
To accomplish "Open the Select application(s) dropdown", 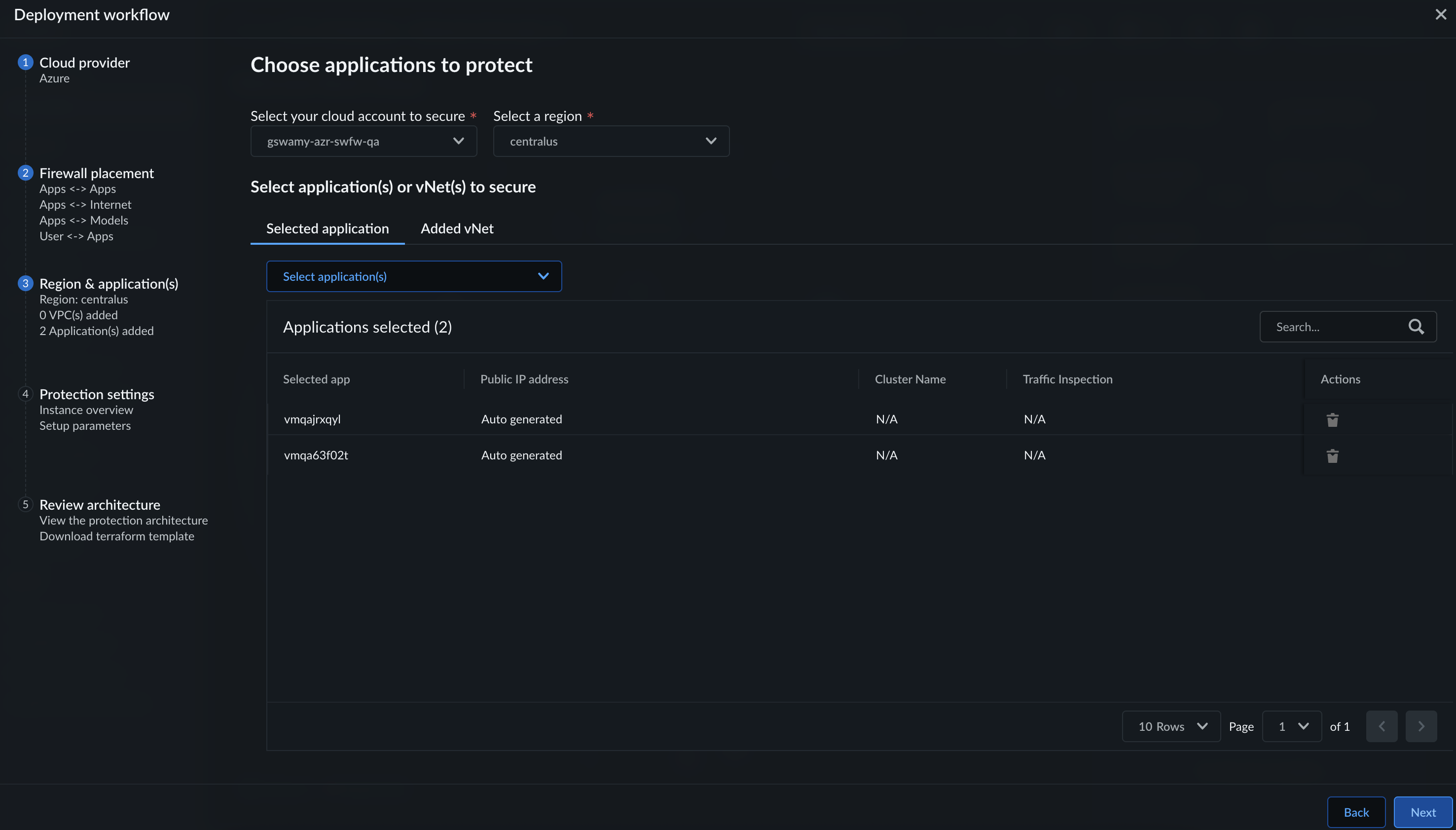I will pos(413,276).
